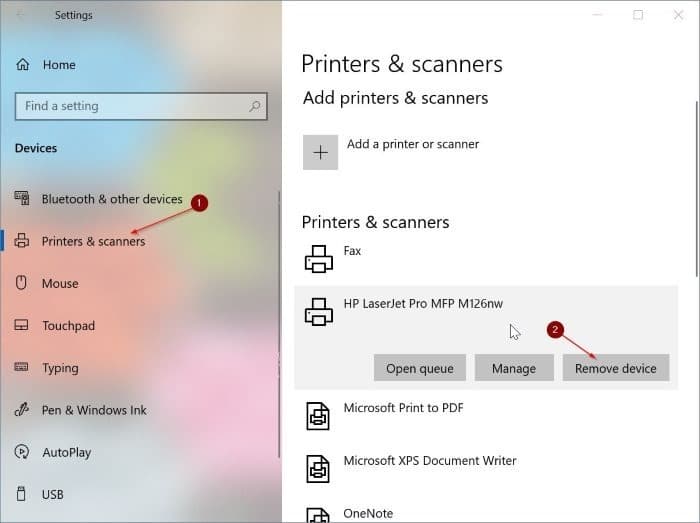Click the Home house icon
Viewport: 700px width, 523px height.
click(23, 65)
